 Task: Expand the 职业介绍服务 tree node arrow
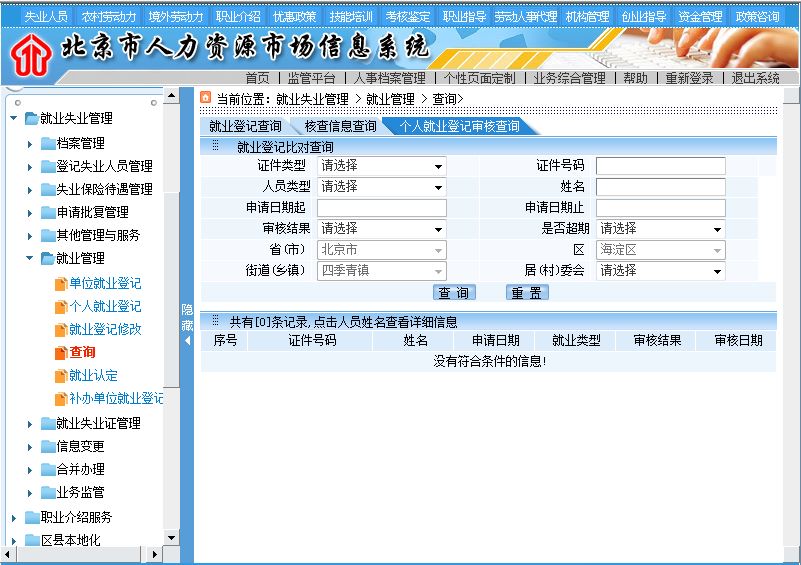[14, 518]
